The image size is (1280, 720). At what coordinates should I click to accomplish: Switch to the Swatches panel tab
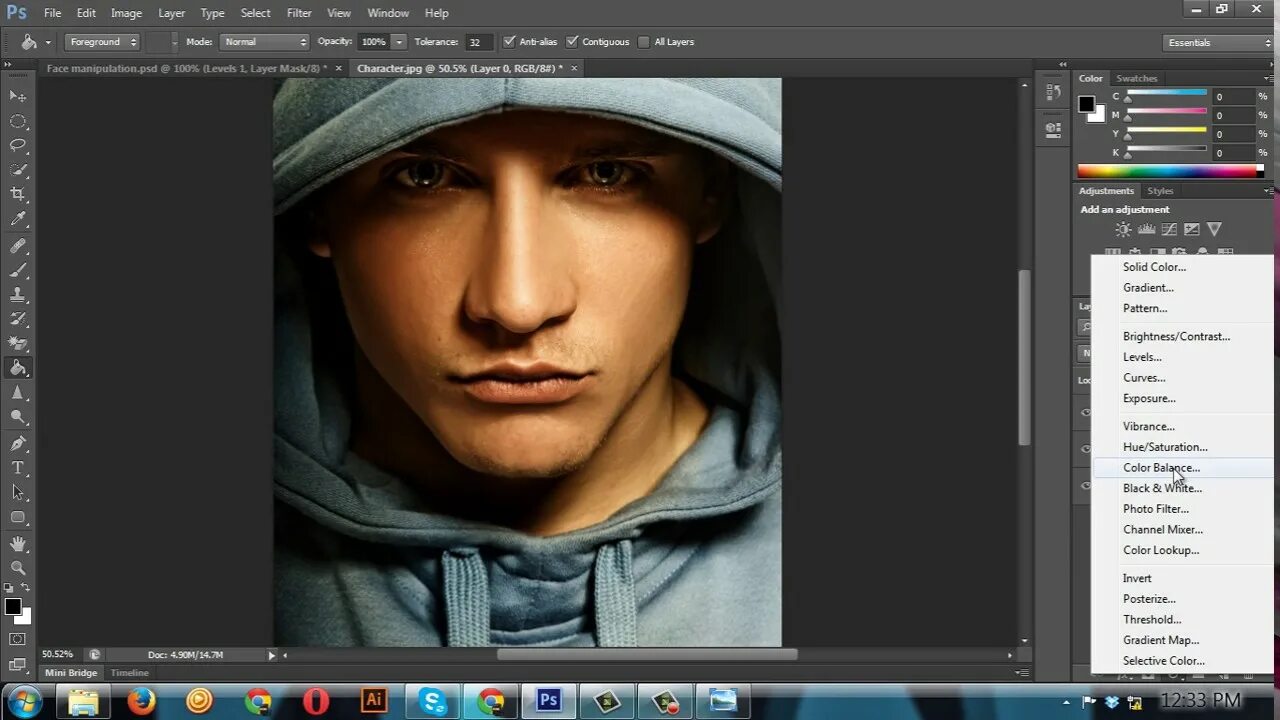1136,78
